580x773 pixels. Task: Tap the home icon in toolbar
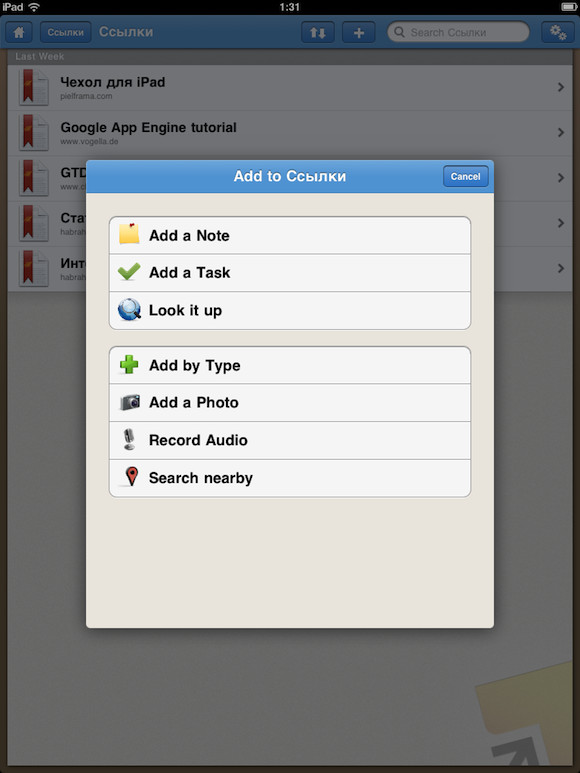[19, 33]
